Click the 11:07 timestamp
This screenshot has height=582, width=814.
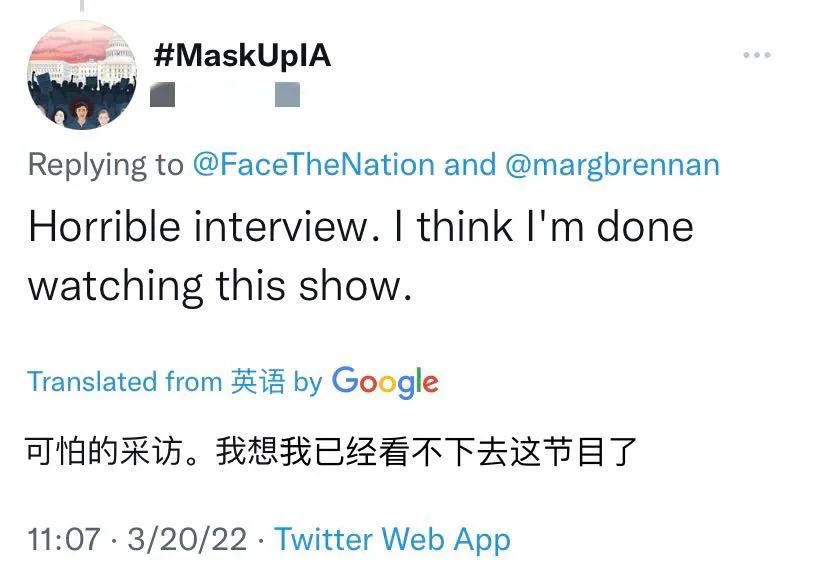click(x=63, y=539)
